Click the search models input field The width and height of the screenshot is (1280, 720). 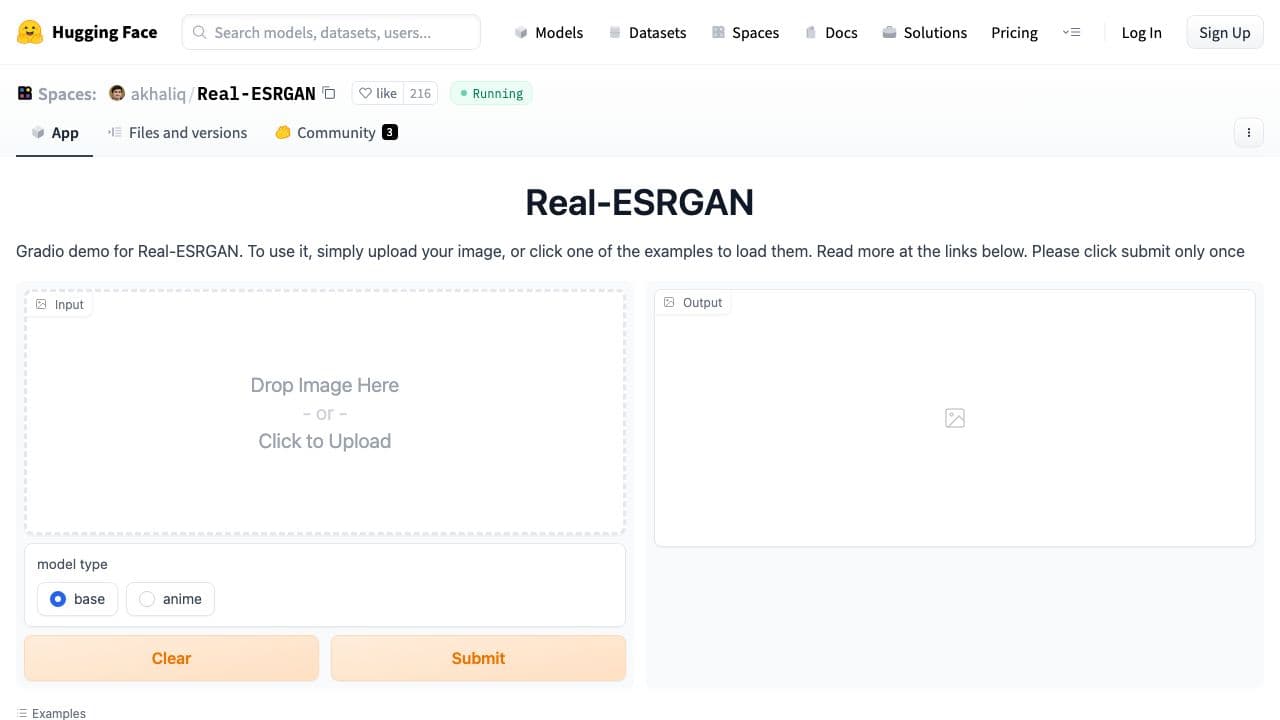point(330,32)
